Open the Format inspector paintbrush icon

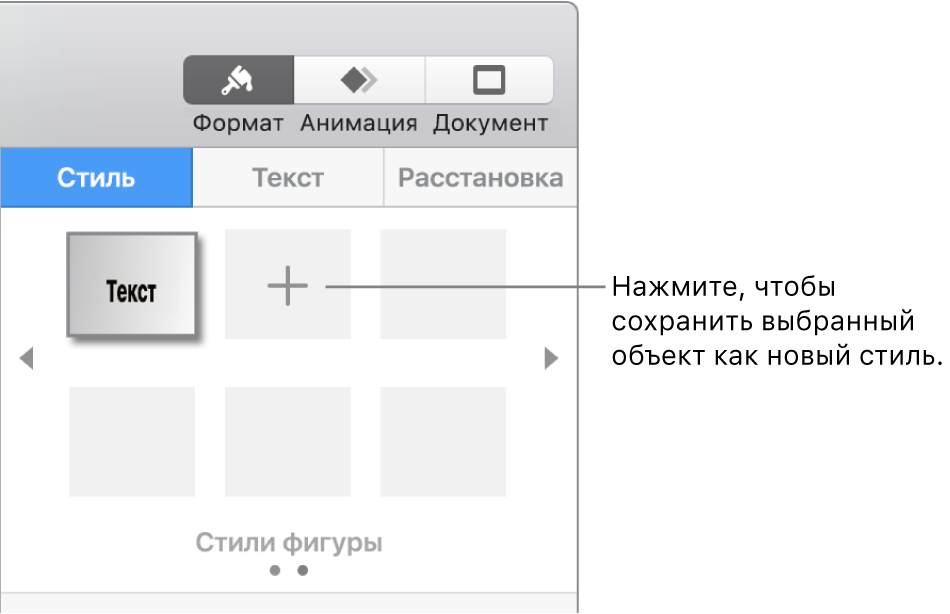point(238,80)
